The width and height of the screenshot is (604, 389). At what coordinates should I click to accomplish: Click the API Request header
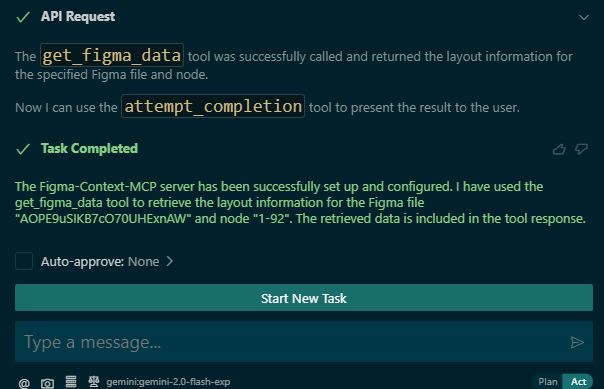click(x=78, y=17)
